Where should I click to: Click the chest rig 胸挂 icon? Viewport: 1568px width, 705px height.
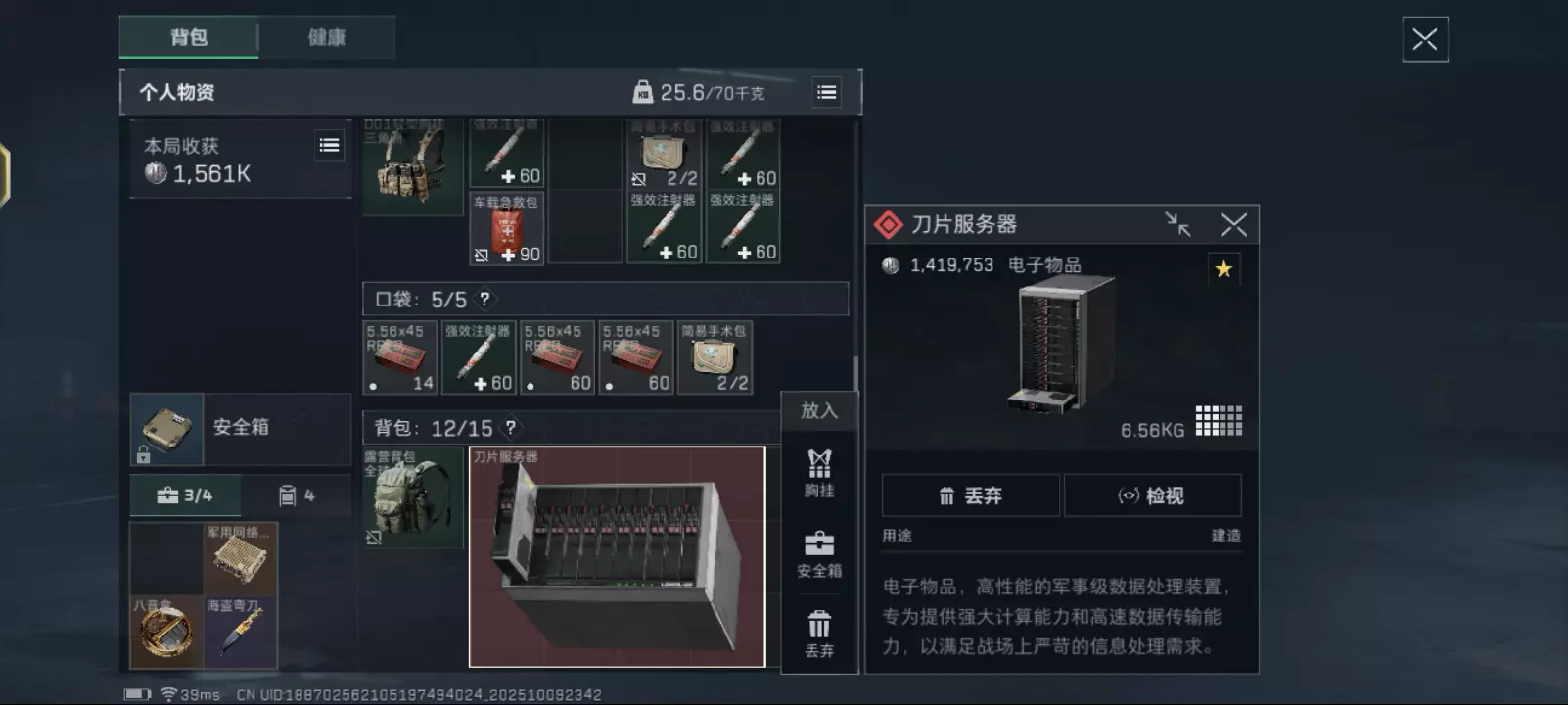tap(819, 473)
